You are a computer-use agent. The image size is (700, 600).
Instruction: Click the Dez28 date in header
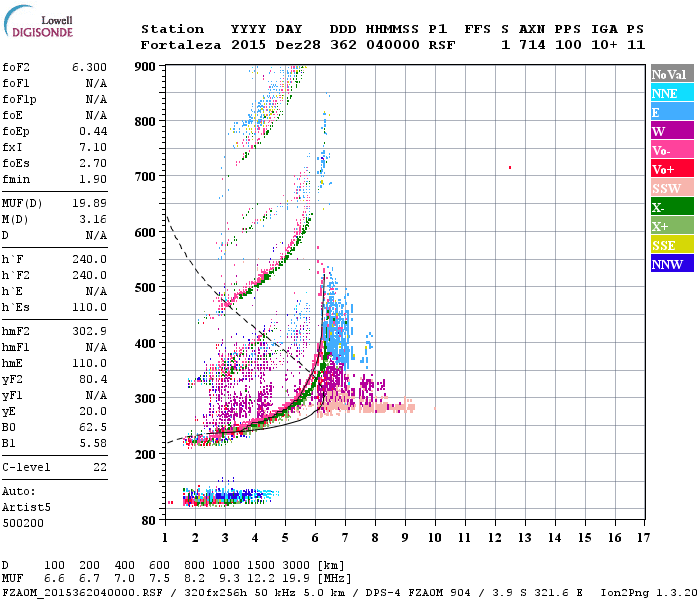(298, 46)
